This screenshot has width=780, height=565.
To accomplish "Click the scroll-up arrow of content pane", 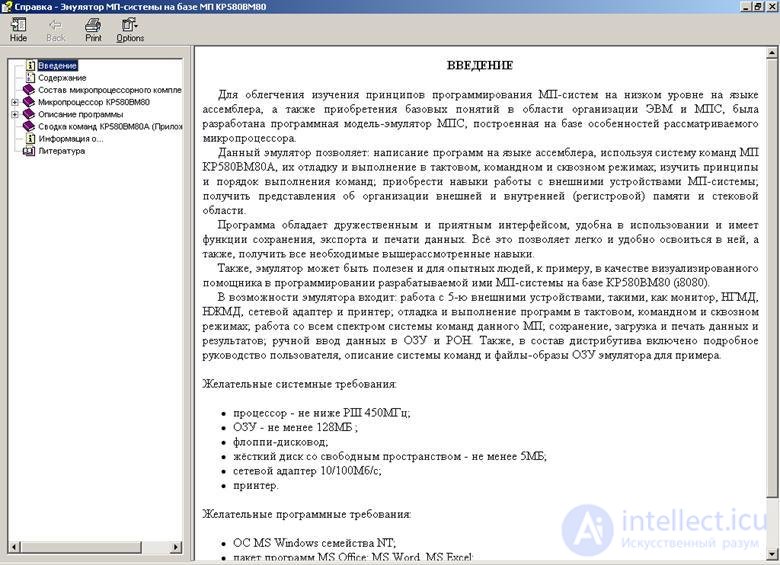I will pos(771,52).
